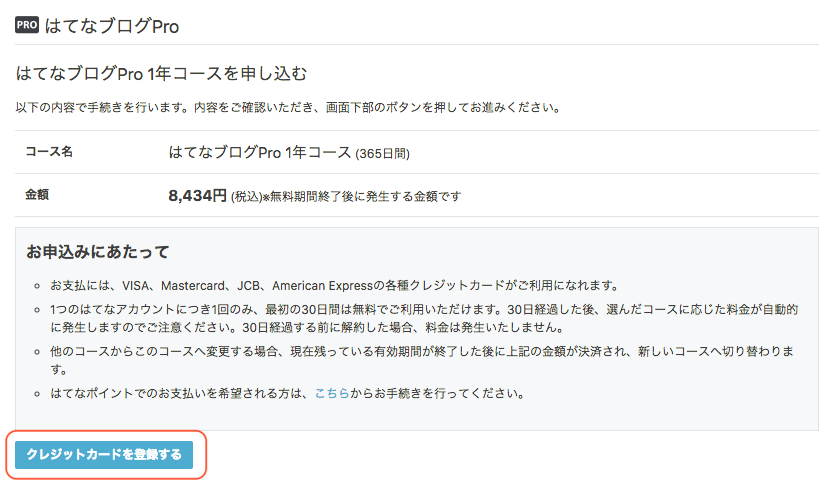The image size is (834, 490).
Task: Click the bullet about VISA, Mastercard, JCB cards
Action: click(x=335, y=286)
